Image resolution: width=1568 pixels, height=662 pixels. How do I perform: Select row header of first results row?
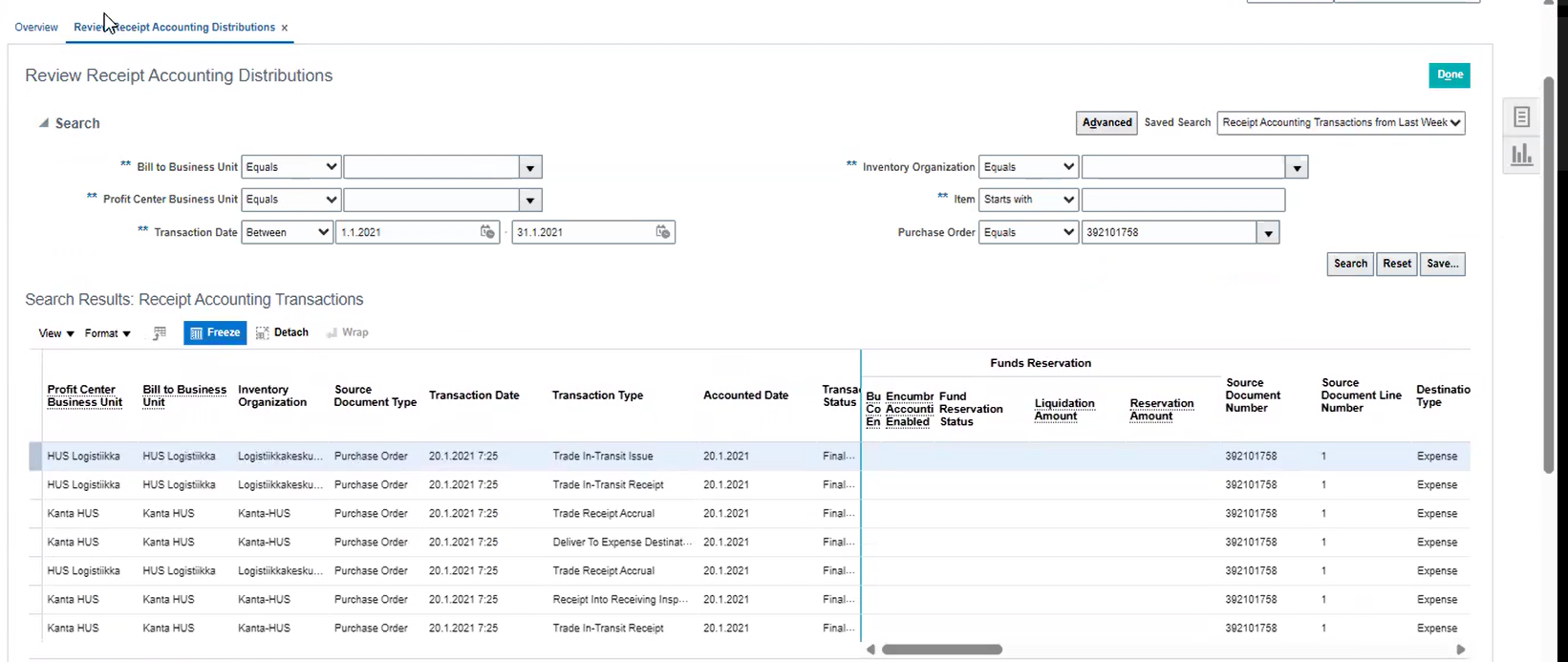[x=35, y=457]
